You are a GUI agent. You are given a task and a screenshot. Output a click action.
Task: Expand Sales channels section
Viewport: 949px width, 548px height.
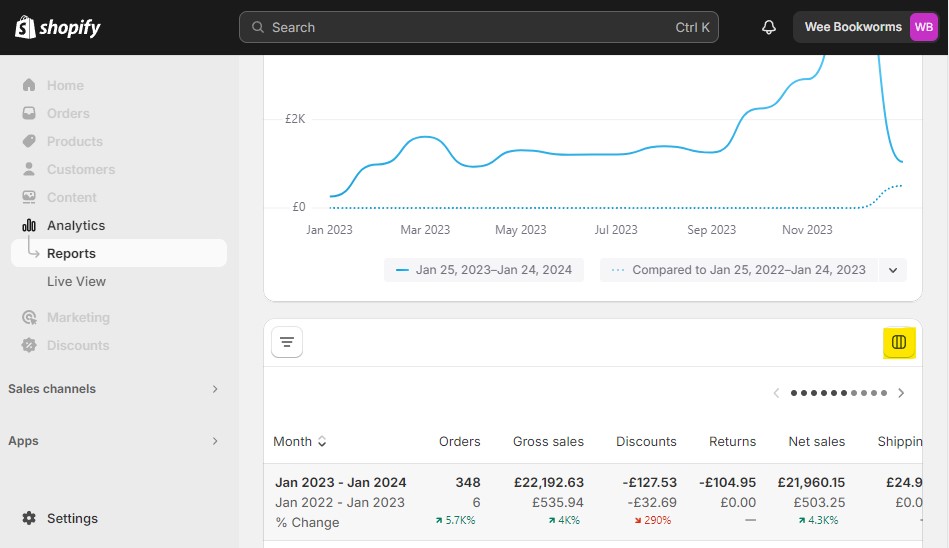tap(215, 389)
